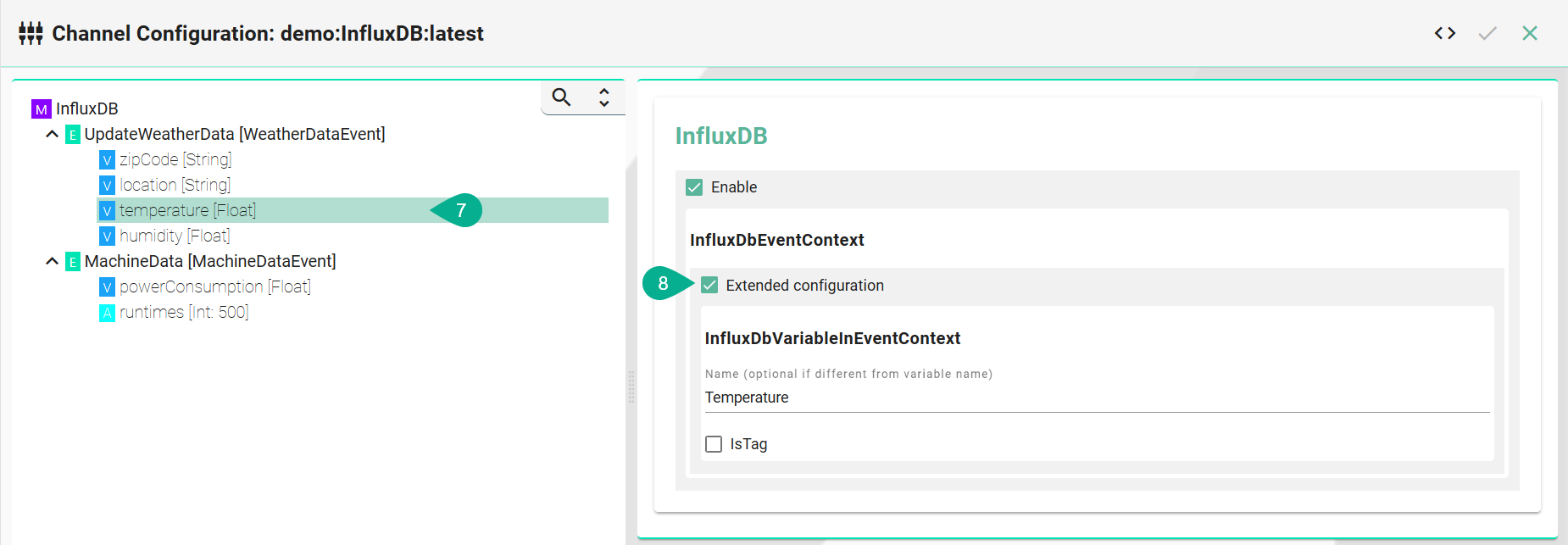Click the Name field containing Temperature

[x=1096, y=398]
